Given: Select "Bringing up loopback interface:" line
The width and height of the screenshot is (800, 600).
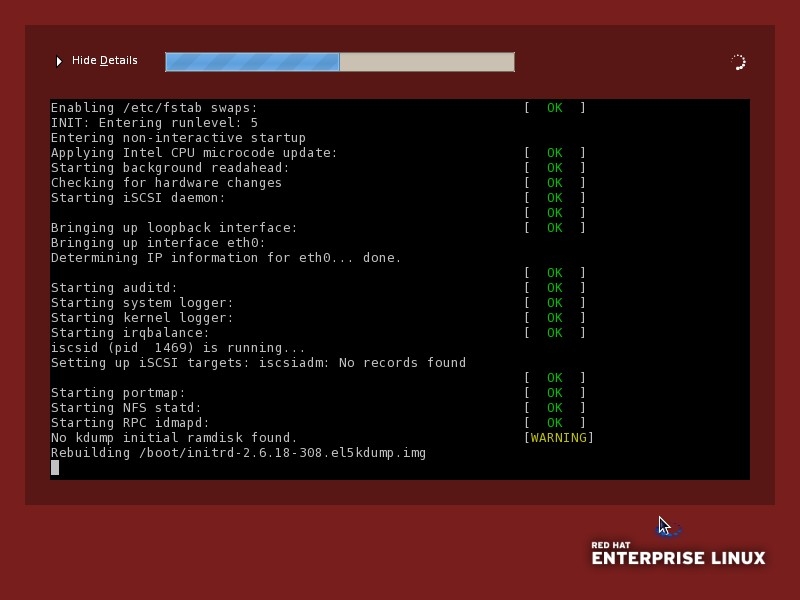Looking at the screenshot, I should [174, 228].
